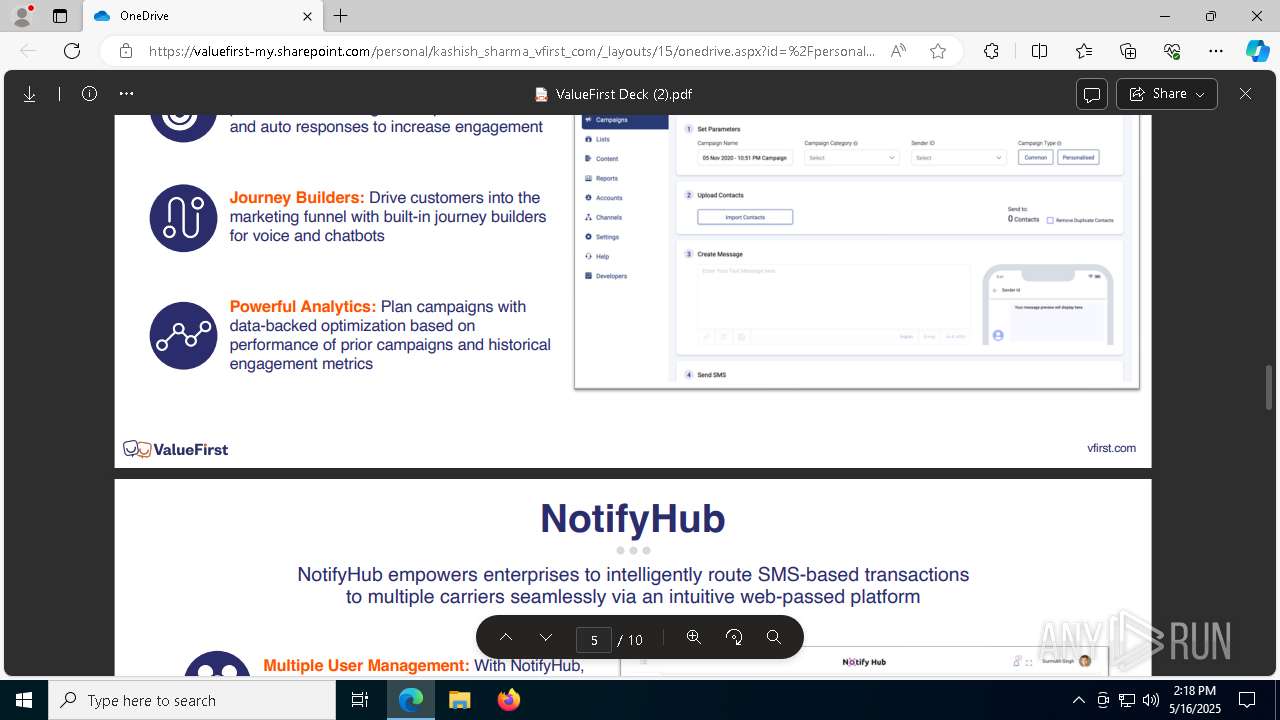Toggle split screen view

pos(1039,51)
